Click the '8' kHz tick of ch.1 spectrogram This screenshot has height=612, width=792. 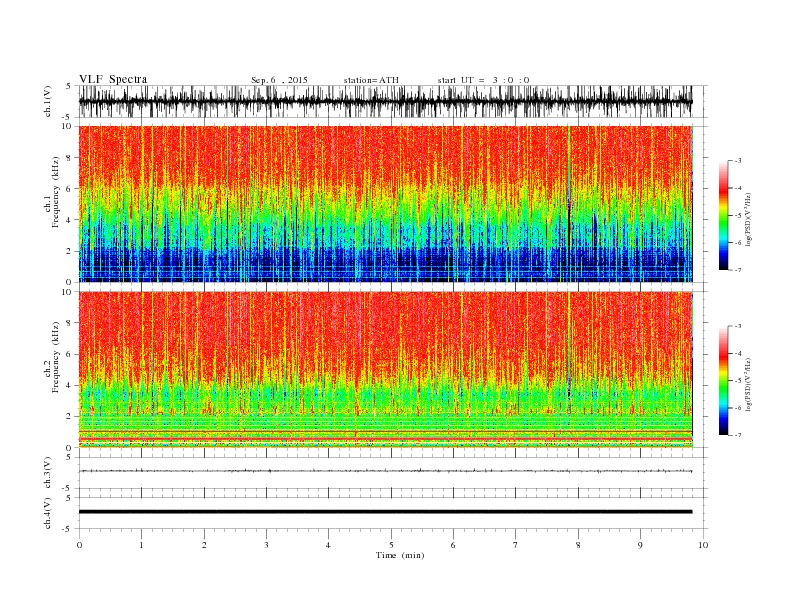[69, 158]
